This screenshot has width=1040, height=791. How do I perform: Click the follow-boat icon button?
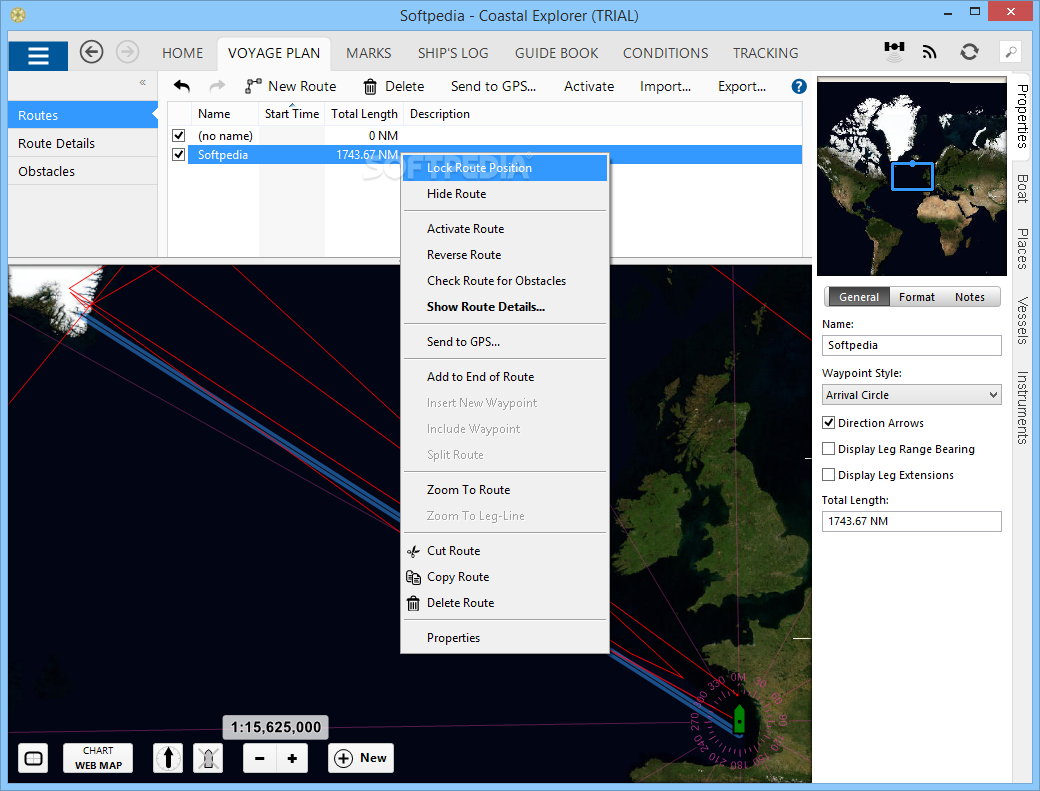[x=208, y=758]
